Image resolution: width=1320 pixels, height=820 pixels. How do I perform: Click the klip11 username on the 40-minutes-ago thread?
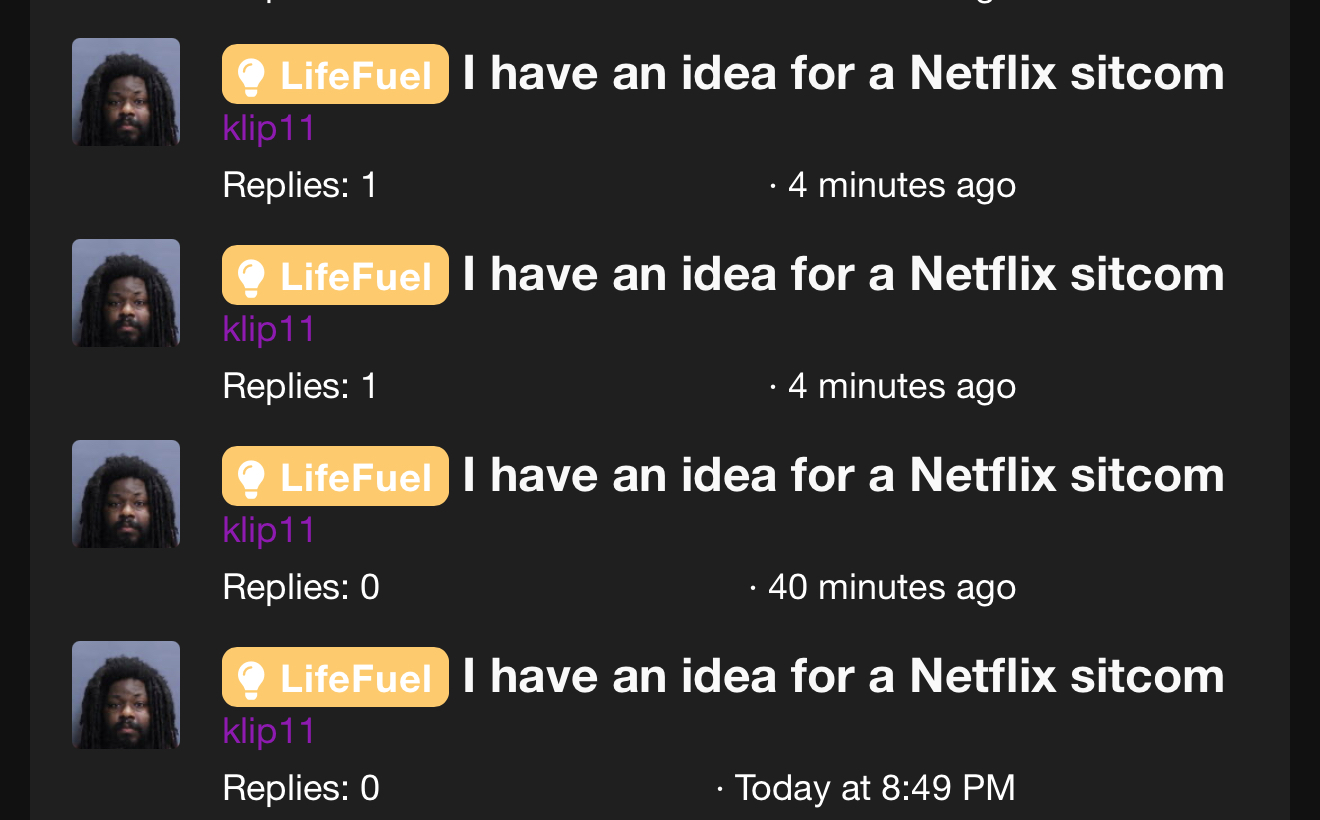click(x=269, y=531)
